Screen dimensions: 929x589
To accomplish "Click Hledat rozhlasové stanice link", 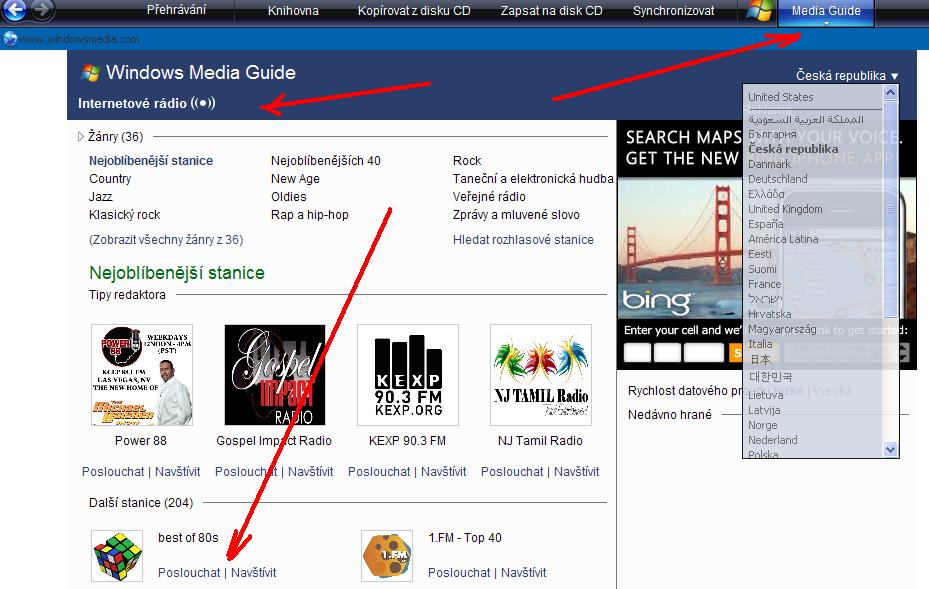I will tap(523, 239).
